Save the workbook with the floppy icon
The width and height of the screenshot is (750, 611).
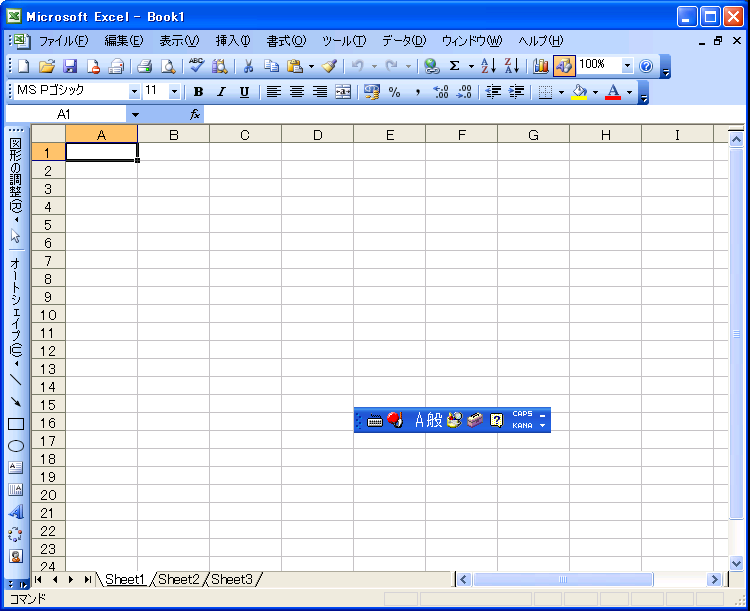tap(70, 66)
